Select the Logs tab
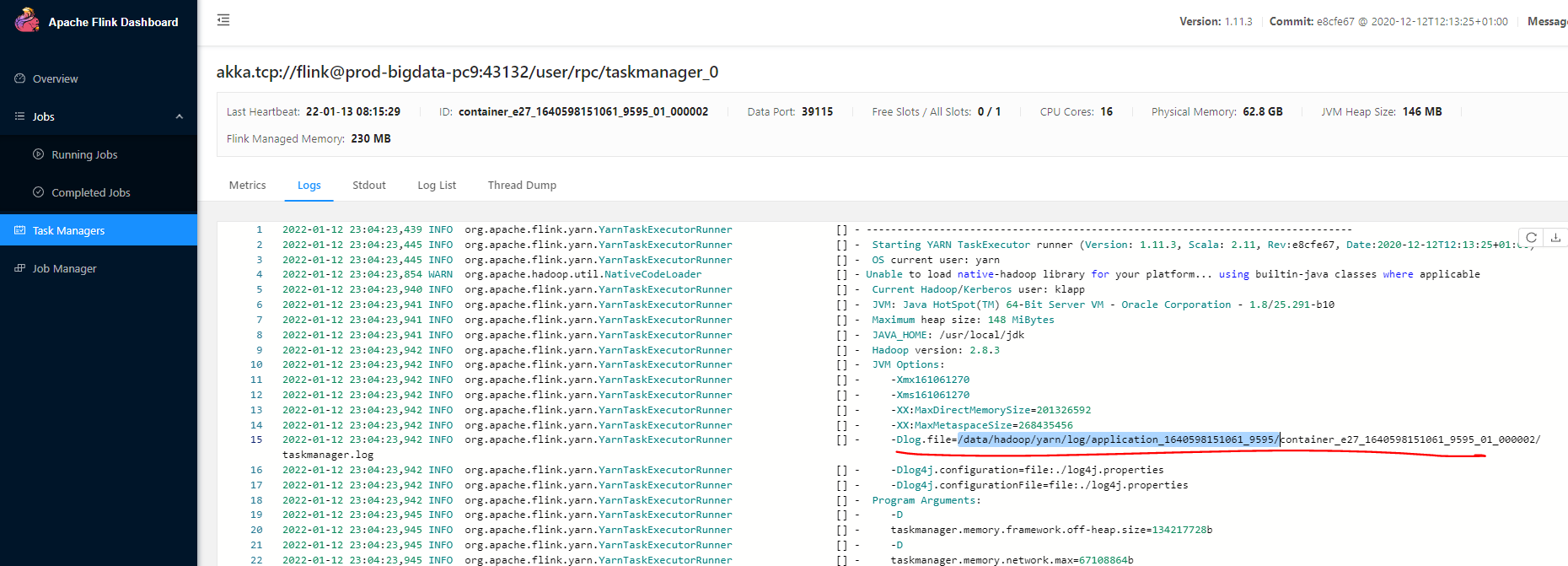Image resolution: width=1568 pixels, height=566 pixels. [x=309, y=185]
